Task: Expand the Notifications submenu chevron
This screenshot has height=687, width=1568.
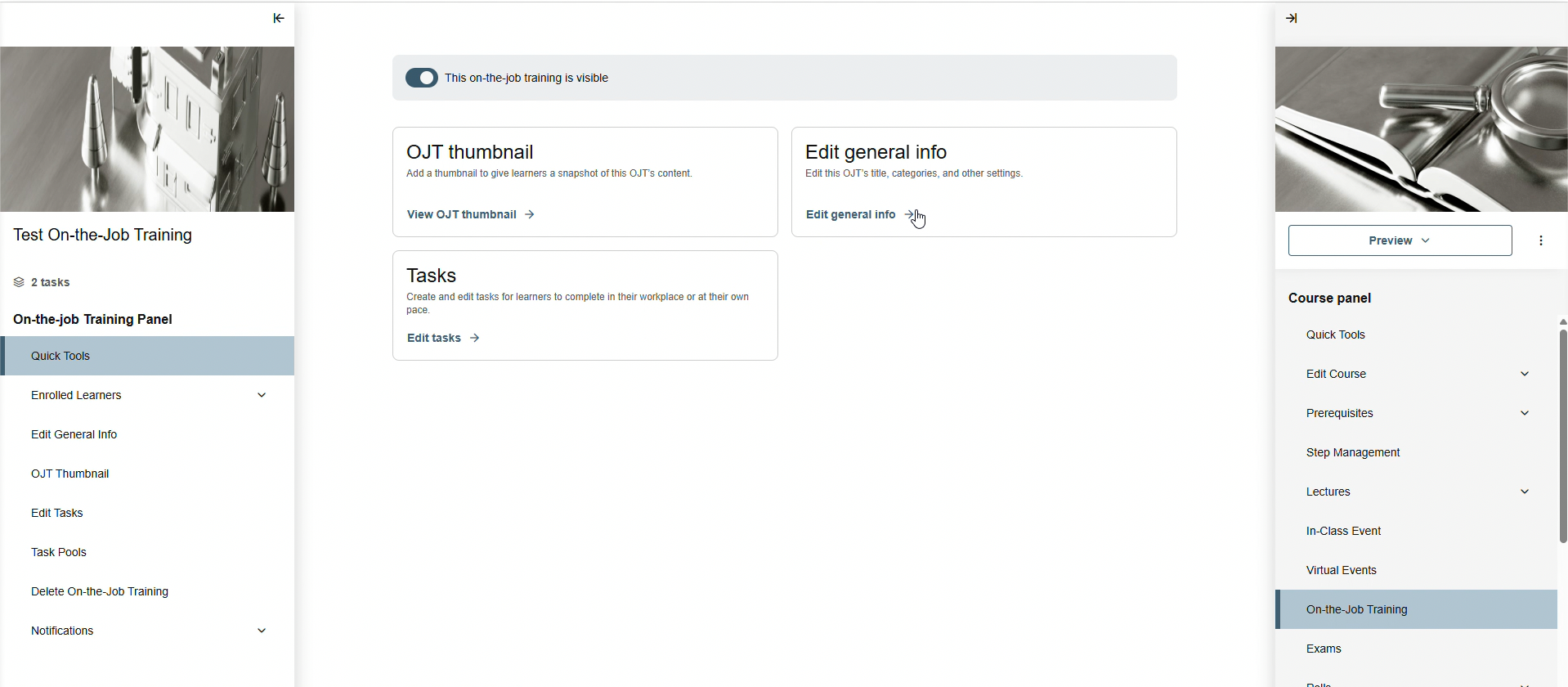Action: (x=262, y=631)
